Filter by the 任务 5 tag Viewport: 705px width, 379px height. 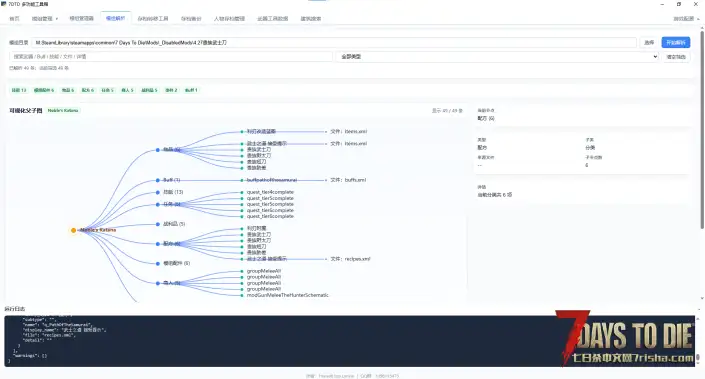click(x=107, y=90)
